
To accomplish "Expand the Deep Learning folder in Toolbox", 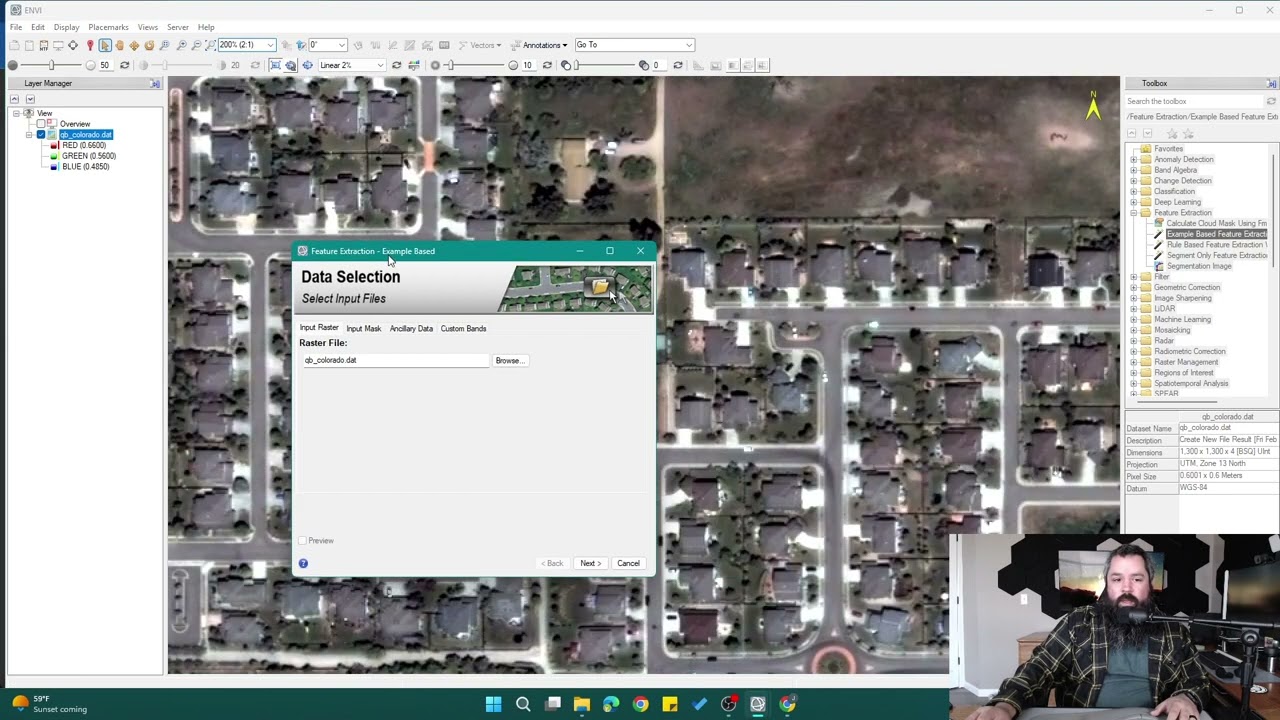I will click(x=1134, y=202).
